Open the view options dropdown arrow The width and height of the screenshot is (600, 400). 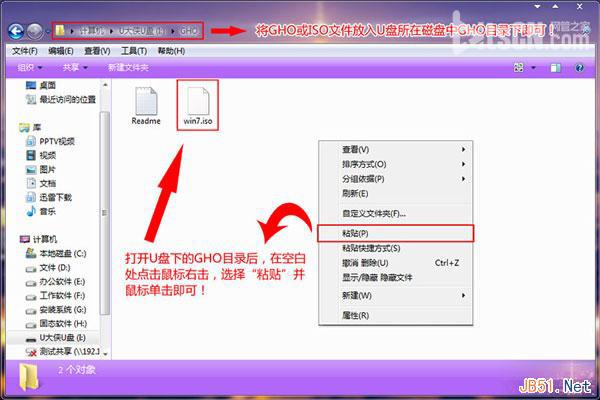[x=533, y=68]
